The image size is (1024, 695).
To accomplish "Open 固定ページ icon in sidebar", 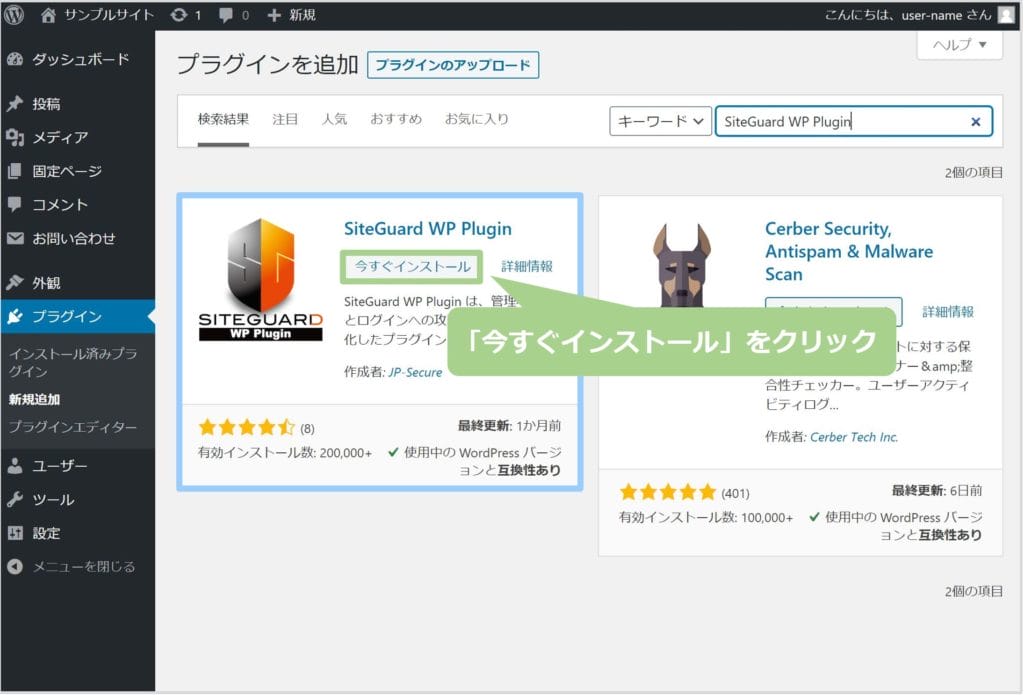I will (15, 171).
